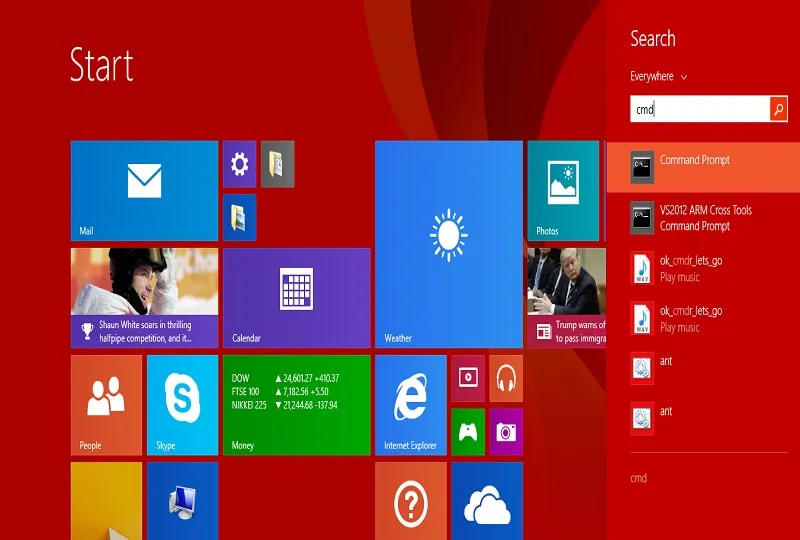Viewport: 800px width, 540px height.
Task: Click the search box containing cmd
Action: tap(700, 109)
